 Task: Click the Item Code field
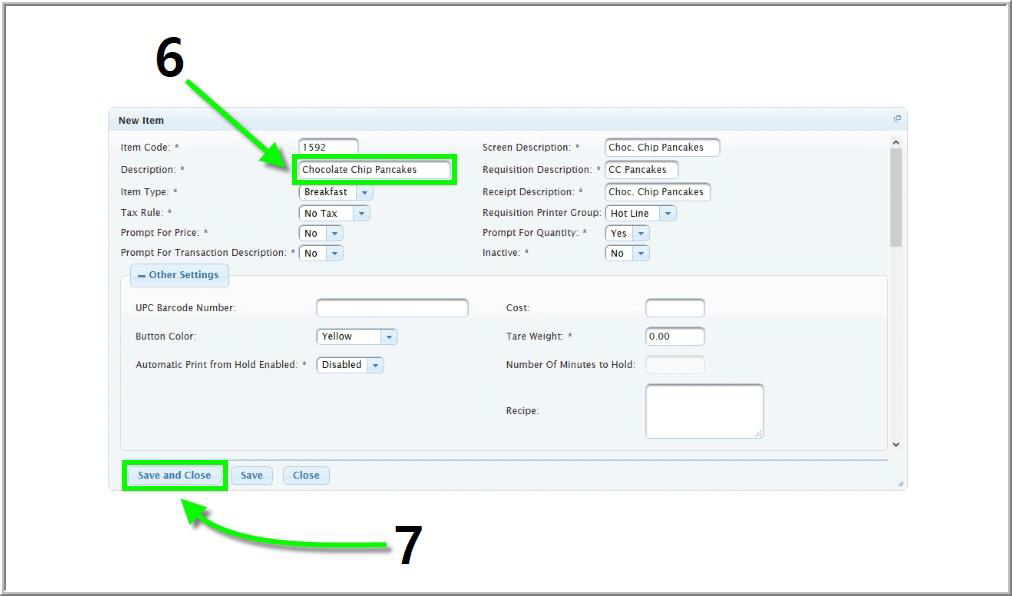coord(328,148)
